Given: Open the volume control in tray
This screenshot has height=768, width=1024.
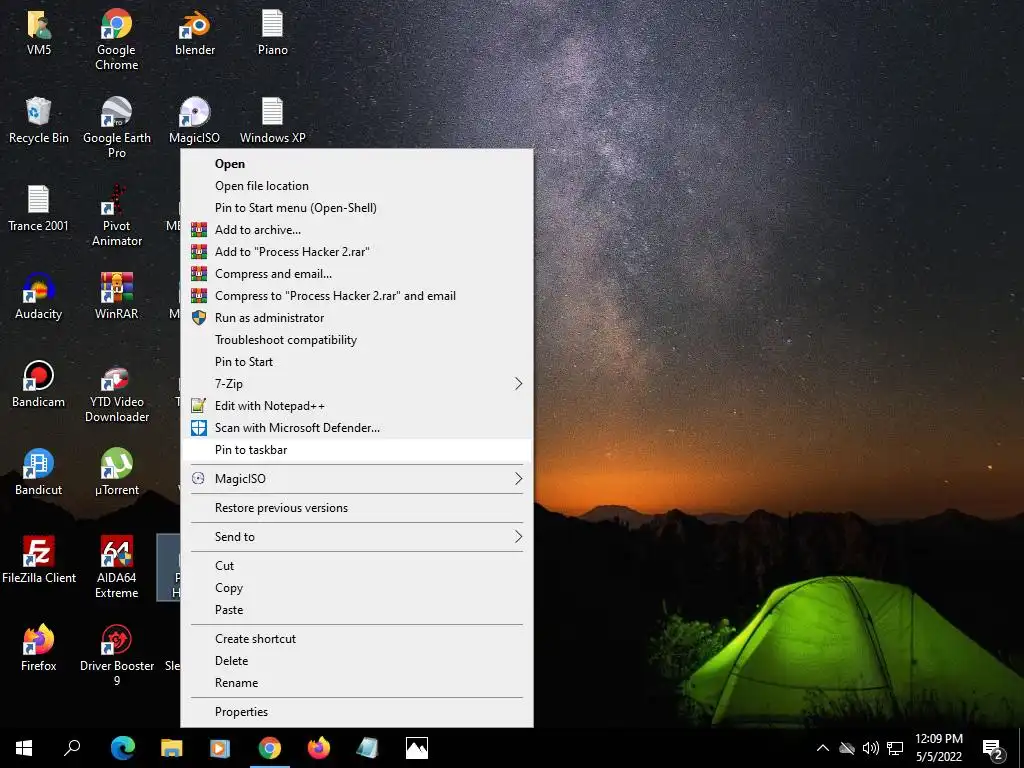Looking at the screenshot, I should click(871, 748).
